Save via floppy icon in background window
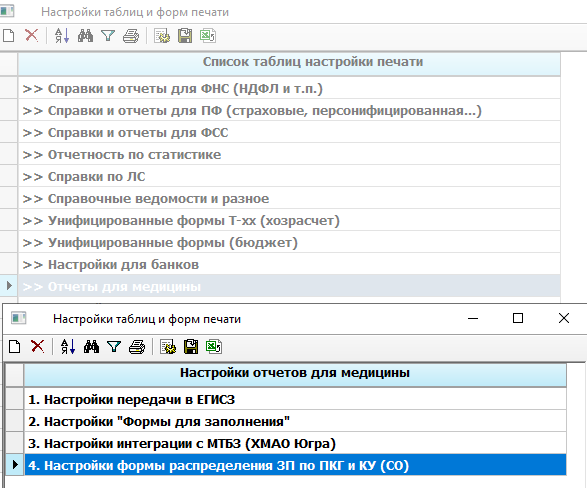 [185, 36]
